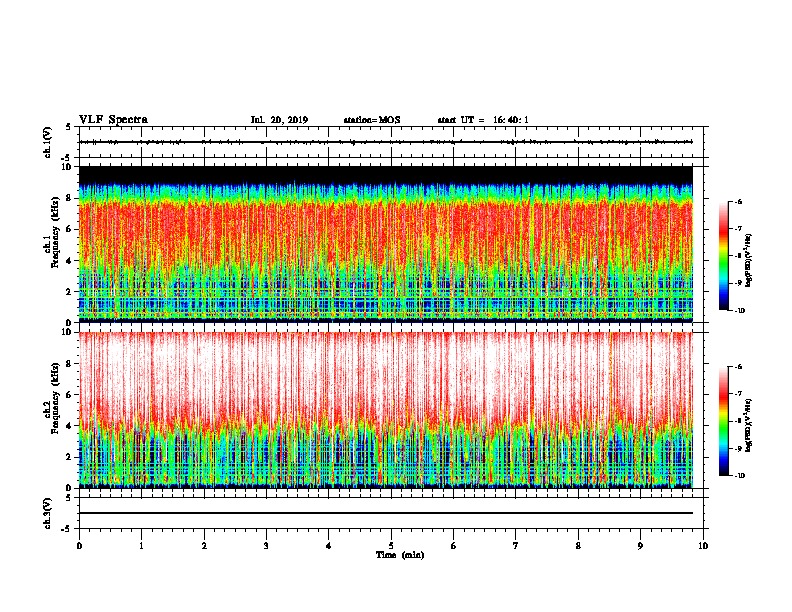The height and width of the screenshot is (612, 792).
Task: Click the "-5" tick on ch.3(V) axis
Action: point(67,529)
